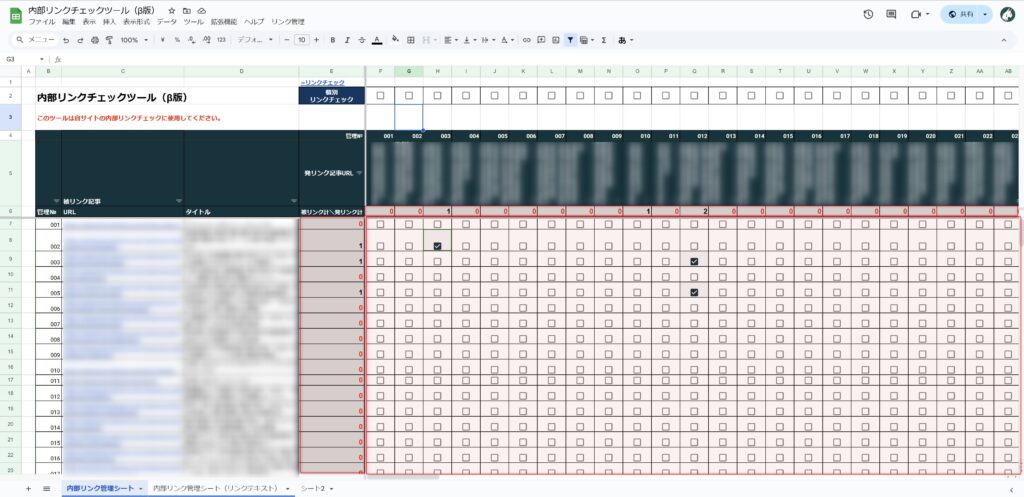The width and height of the screenshot is (1024, 497).
Task: Switch to the シート2 tab
Action: (x=316, y=488)
